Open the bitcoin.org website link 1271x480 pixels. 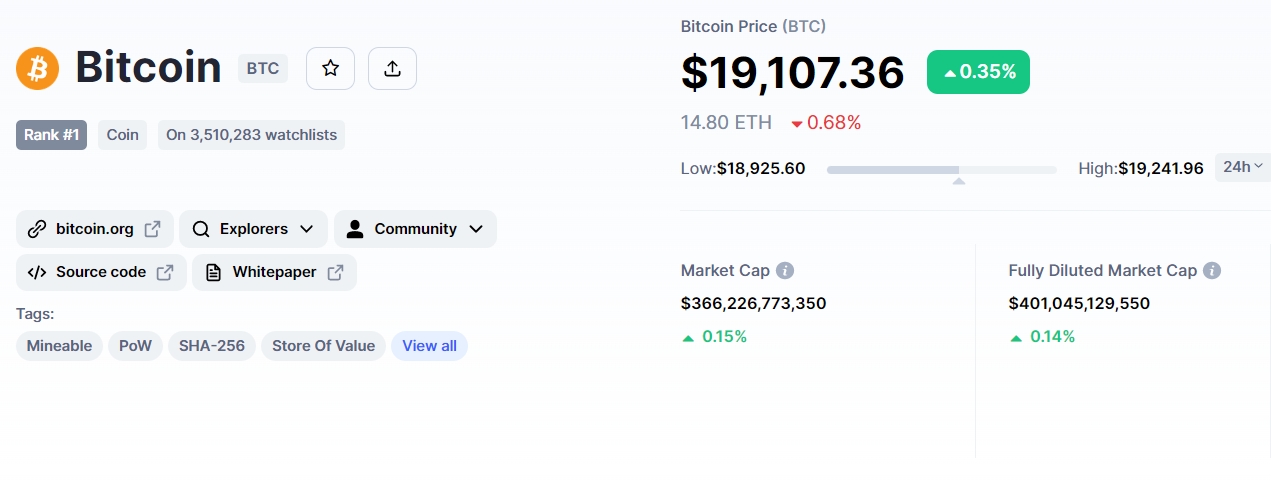pyautogui.click(x=95, y=229)
